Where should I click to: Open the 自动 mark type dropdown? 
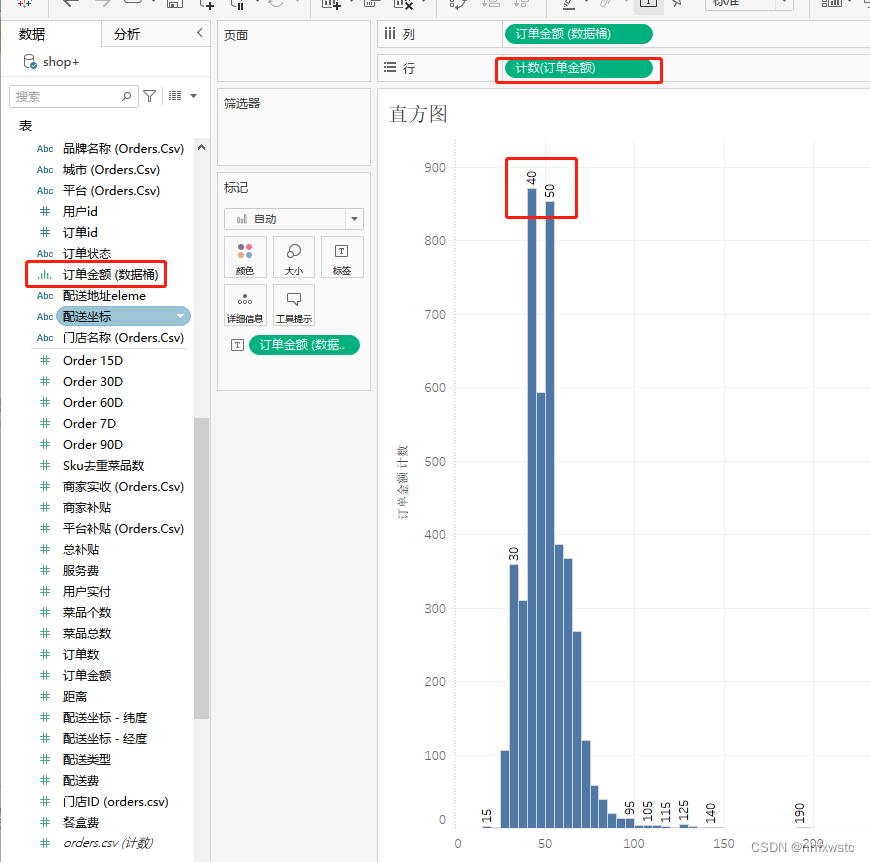pos(293,219)
